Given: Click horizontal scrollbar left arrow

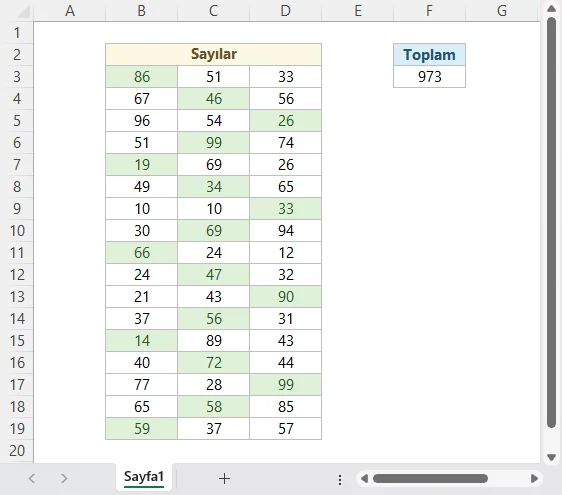Looking at the screenshot, I should pos(365,479).
